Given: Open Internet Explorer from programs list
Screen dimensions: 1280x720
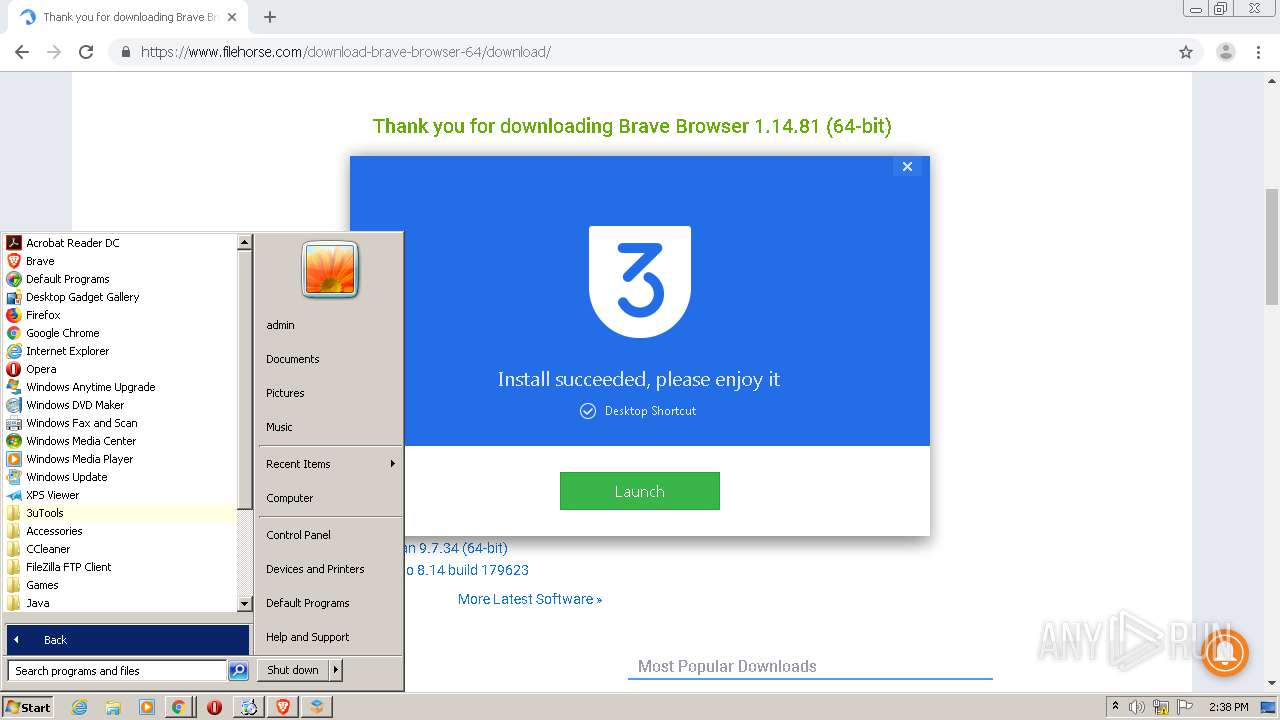Looking at the screenshot, I should pos(120,351).
